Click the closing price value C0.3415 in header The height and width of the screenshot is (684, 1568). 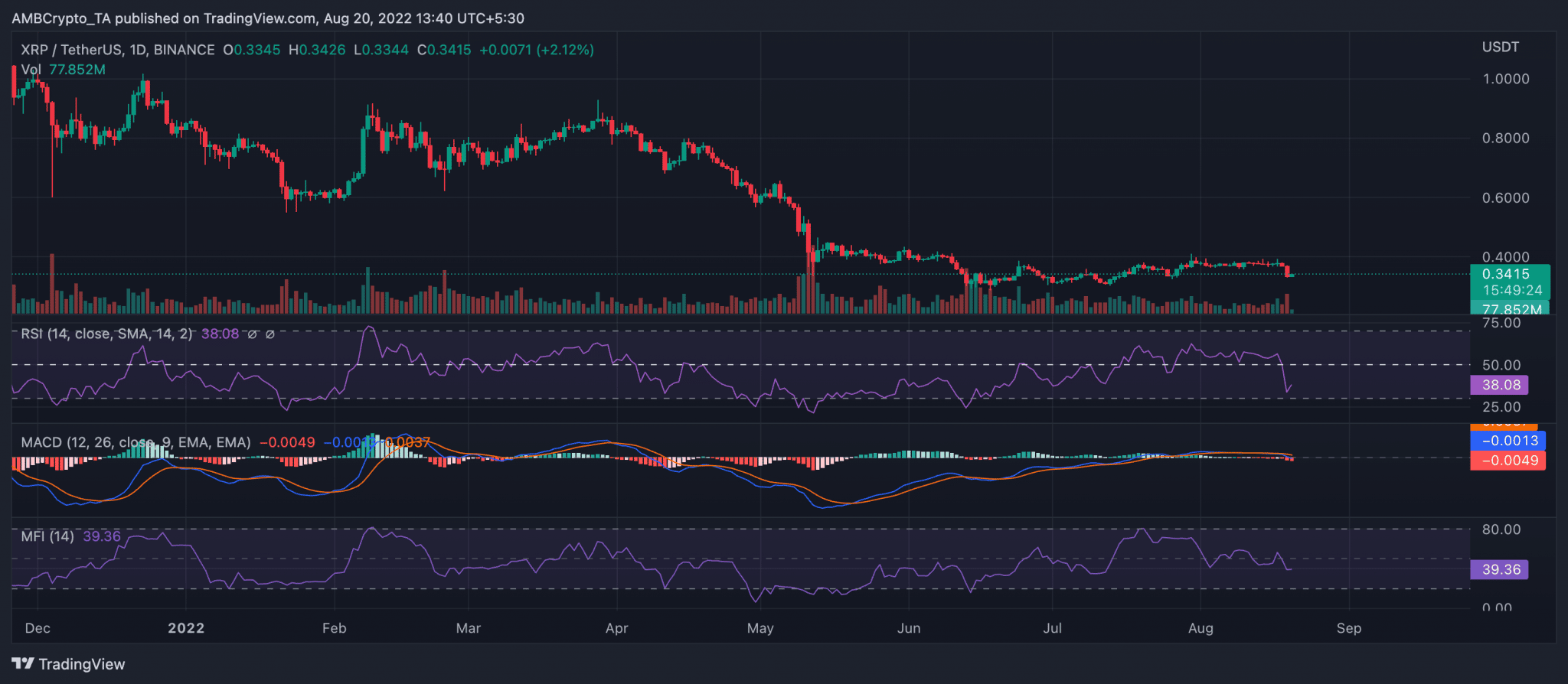pos(444,50)
